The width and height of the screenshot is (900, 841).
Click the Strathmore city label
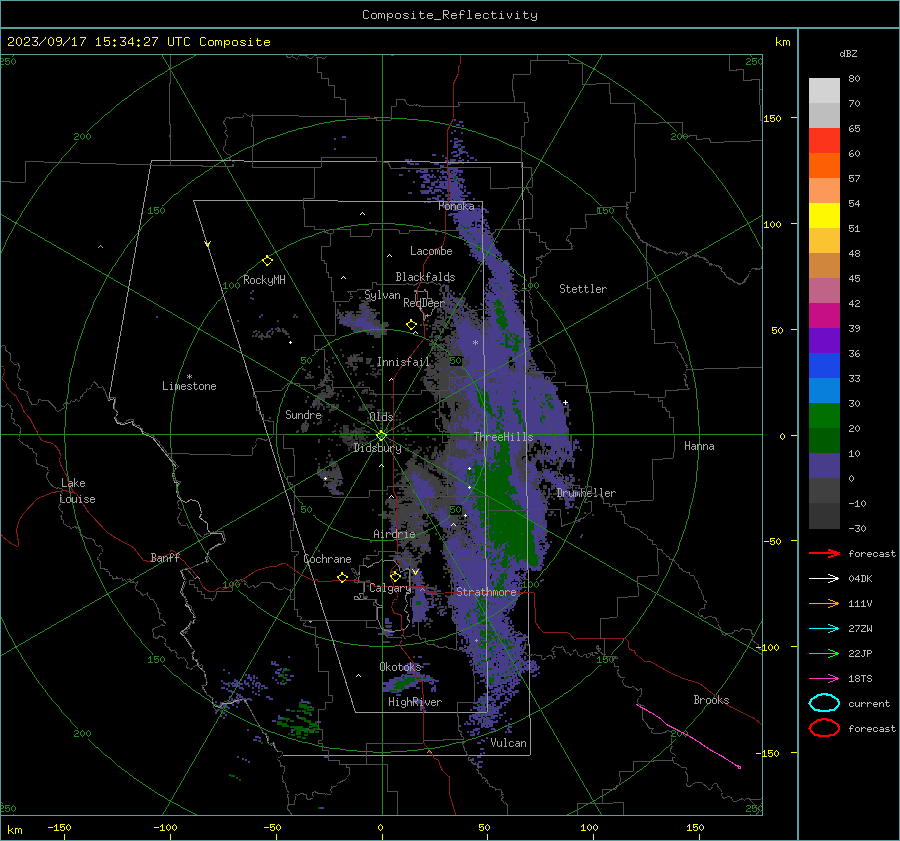tap(486, 592)
